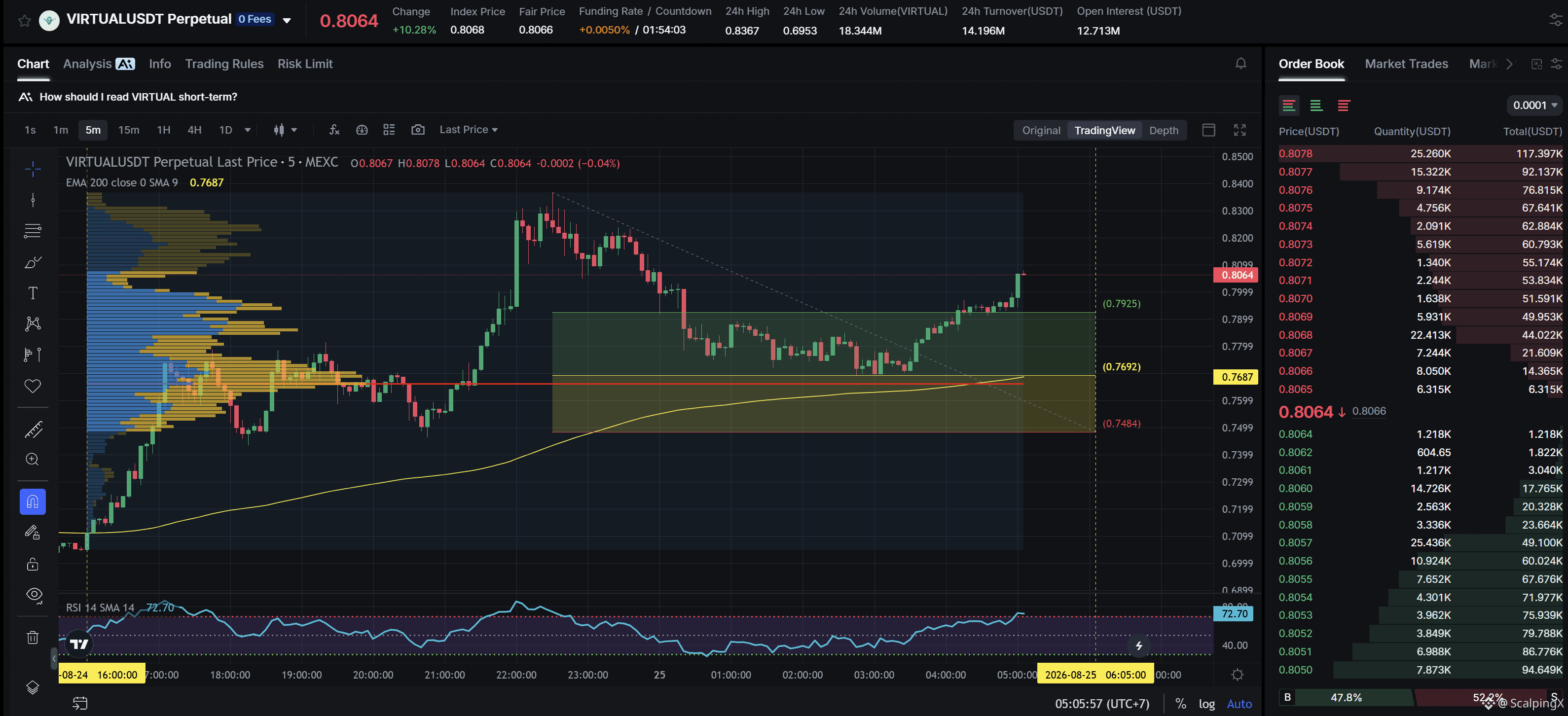The width and height of the screenshot is (1568, 716).
Task: Collapse the drawing toolbar side arrow
Action: 54,658
